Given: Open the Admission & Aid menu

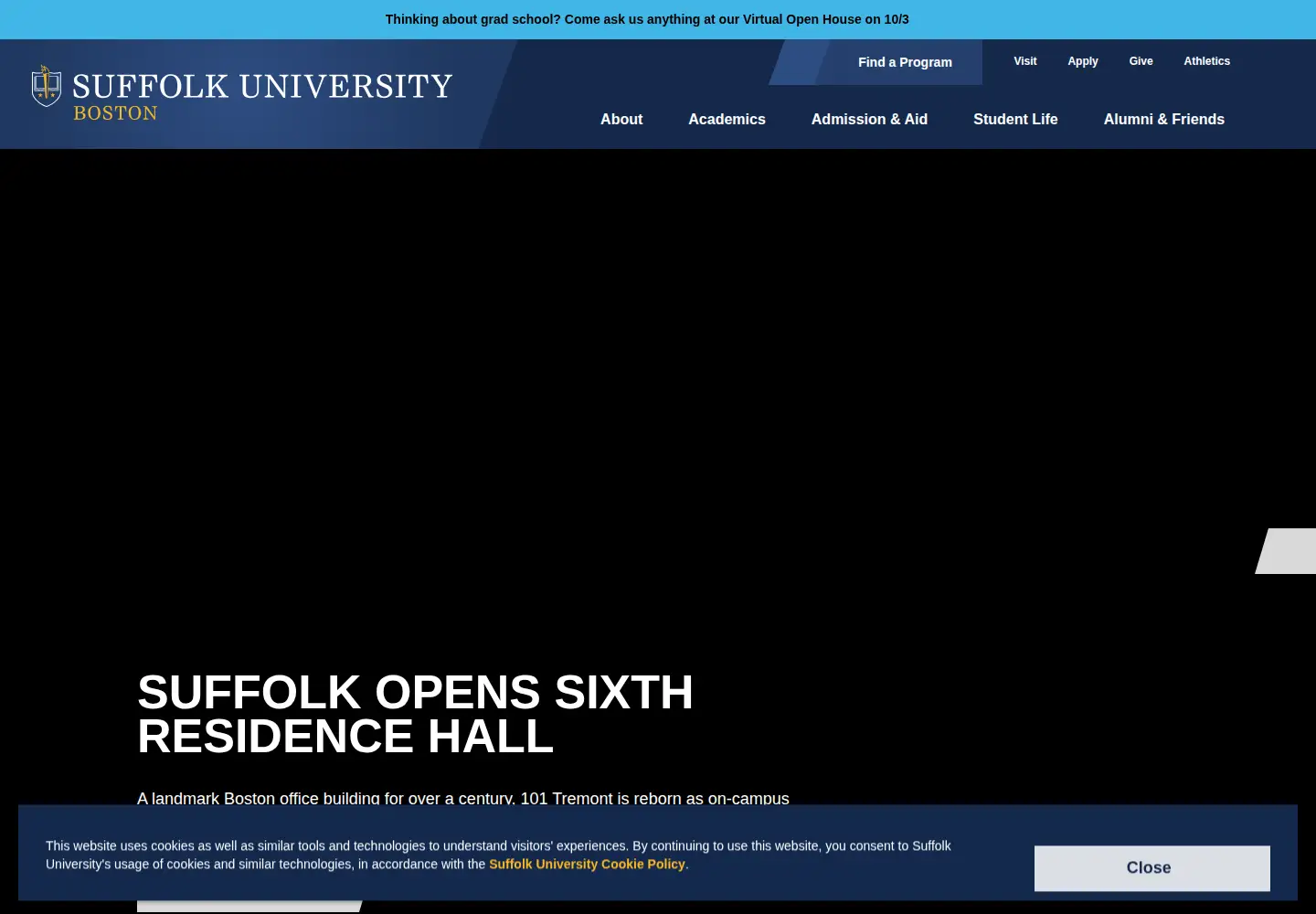Looking at the screenshot, I should pos(869,119).
